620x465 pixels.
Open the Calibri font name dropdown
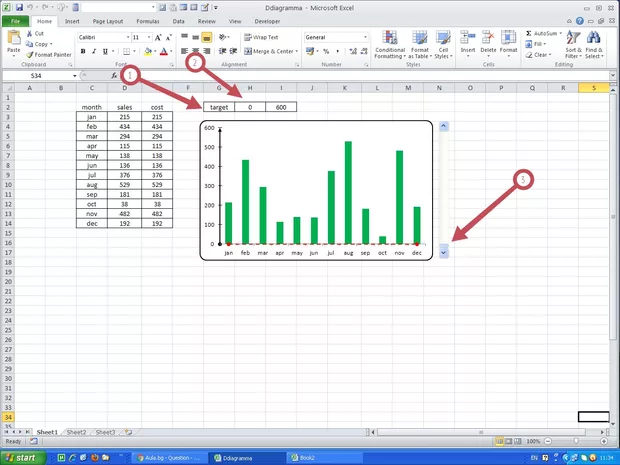[x=128, y=37]
